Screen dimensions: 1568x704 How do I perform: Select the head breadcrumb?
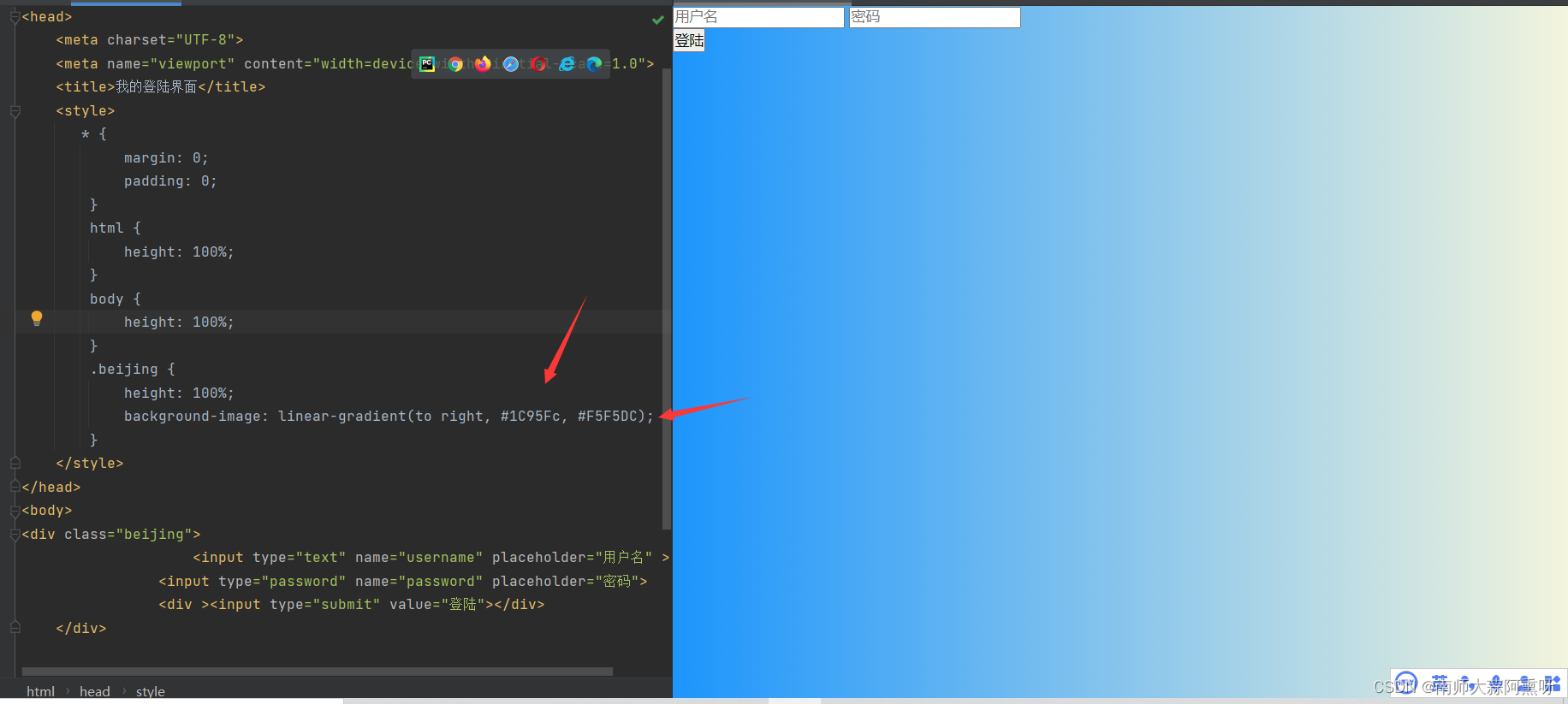pyautogui.click(x=94, y=691)
